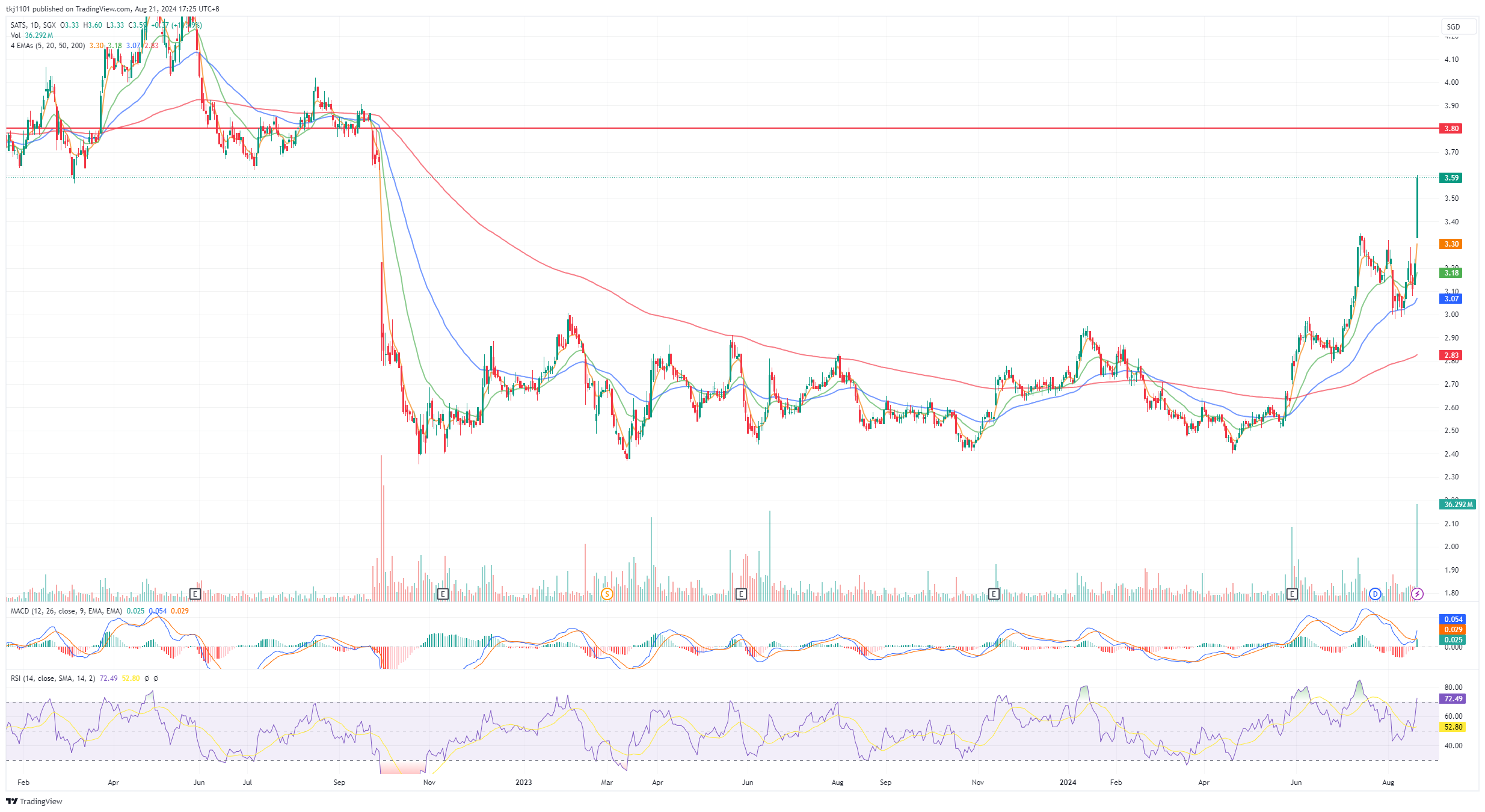The width and height of the screenshot is (1485, 812).
Task: Click the 80.00 RSI axis tick
Action: (x=1453, y=687)
